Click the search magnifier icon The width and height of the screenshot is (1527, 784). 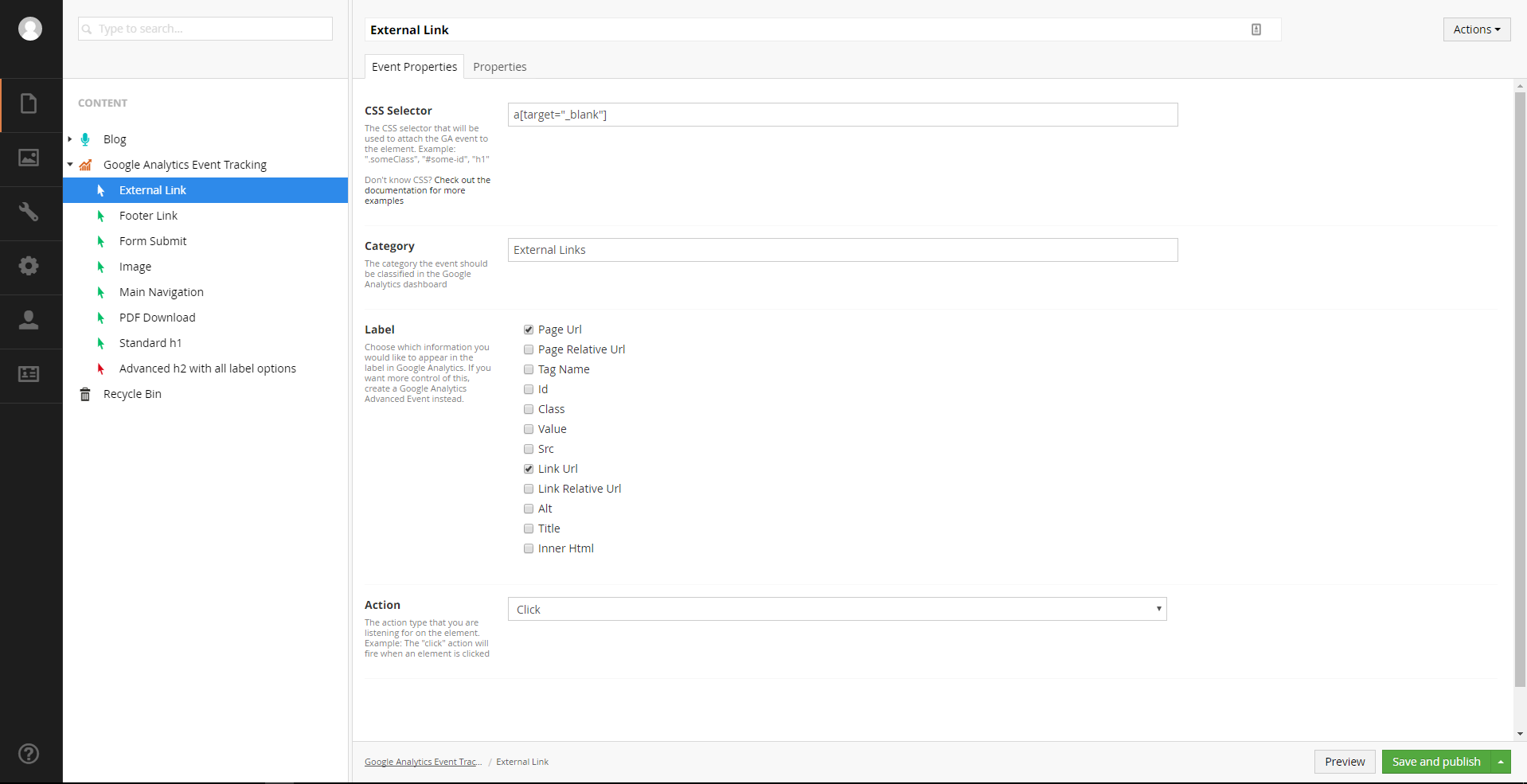[x=88, y=29]
